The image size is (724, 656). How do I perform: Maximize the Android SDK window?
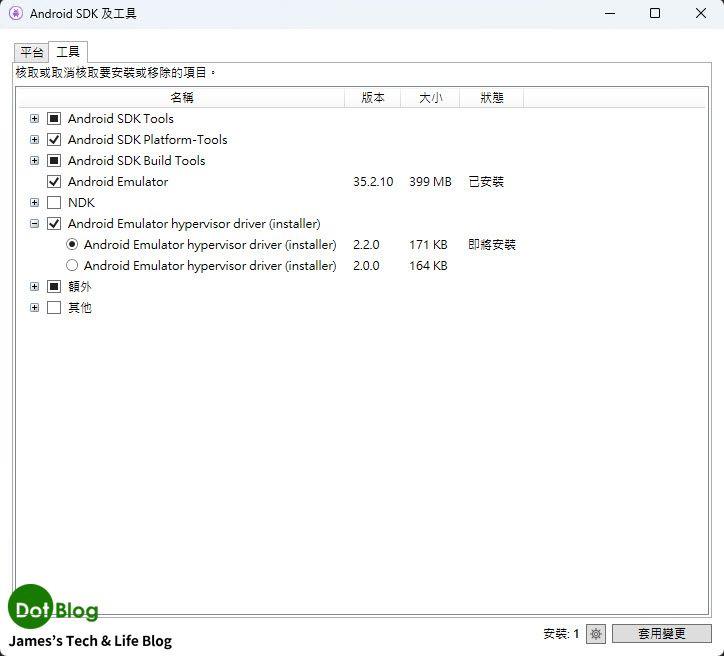655,13
